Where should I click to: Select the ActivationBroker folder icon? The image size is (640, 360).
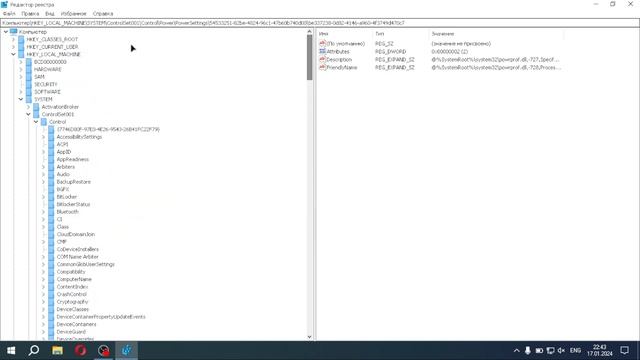coord(36,107)
